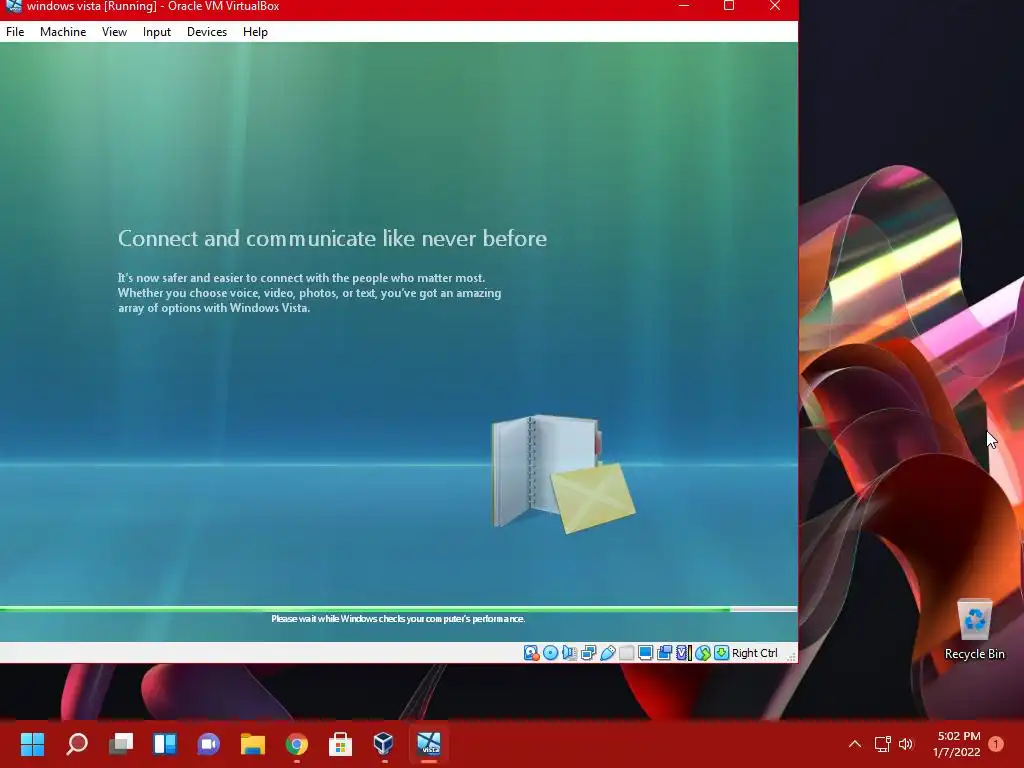Image resolution: width=1024 pixels, height=768 pixels.
Task: Click the 'Please wait while Windows checks' message
Action: click(398, 618)
